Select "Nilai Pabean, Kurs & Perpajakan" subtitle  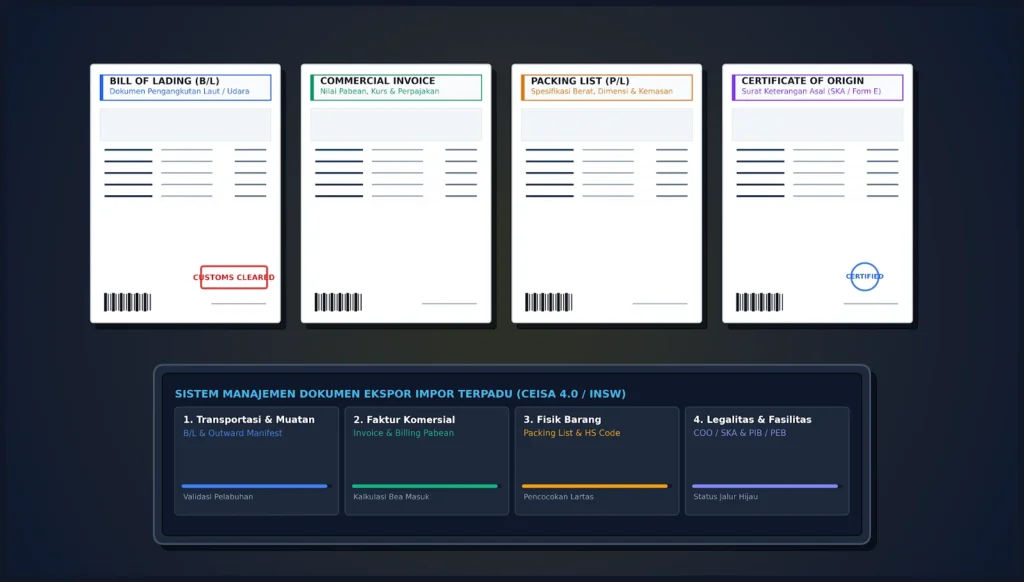(x=379, y=91)
